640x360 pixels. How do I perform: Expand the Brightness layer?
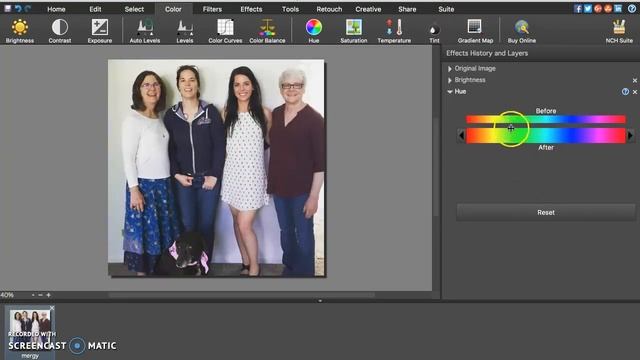(450, 80)
